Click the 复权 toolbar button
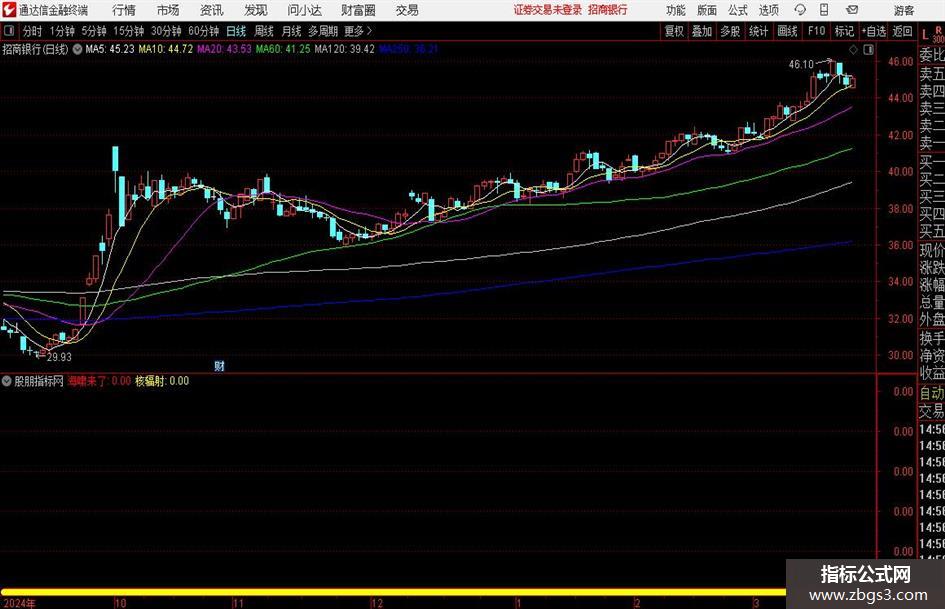 click(x=674, y=31)
